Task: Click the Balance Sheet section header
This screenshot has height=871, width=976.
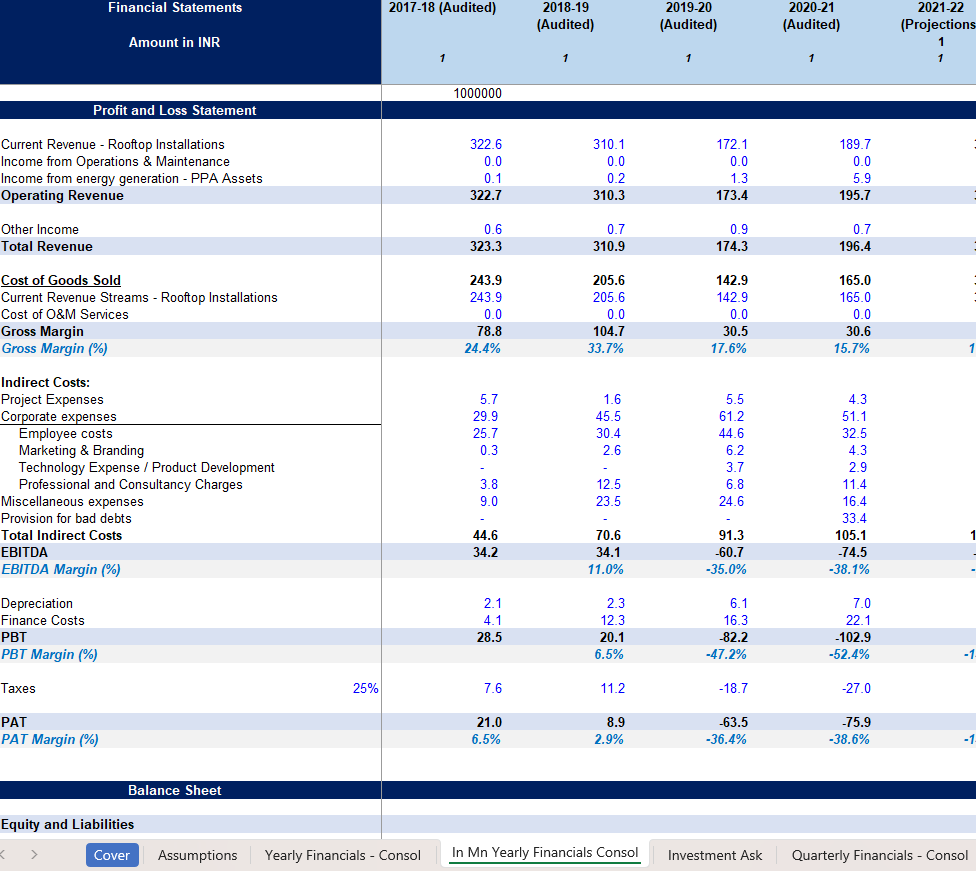Action: coord(175,790)
